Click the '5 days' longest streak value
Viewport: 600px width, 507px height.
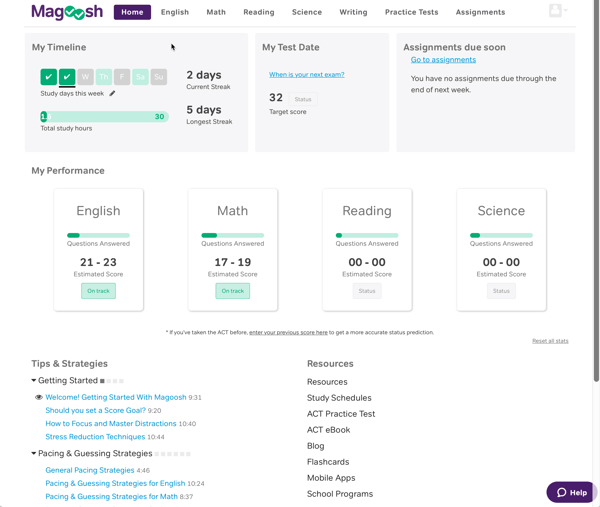click(204, 110)
